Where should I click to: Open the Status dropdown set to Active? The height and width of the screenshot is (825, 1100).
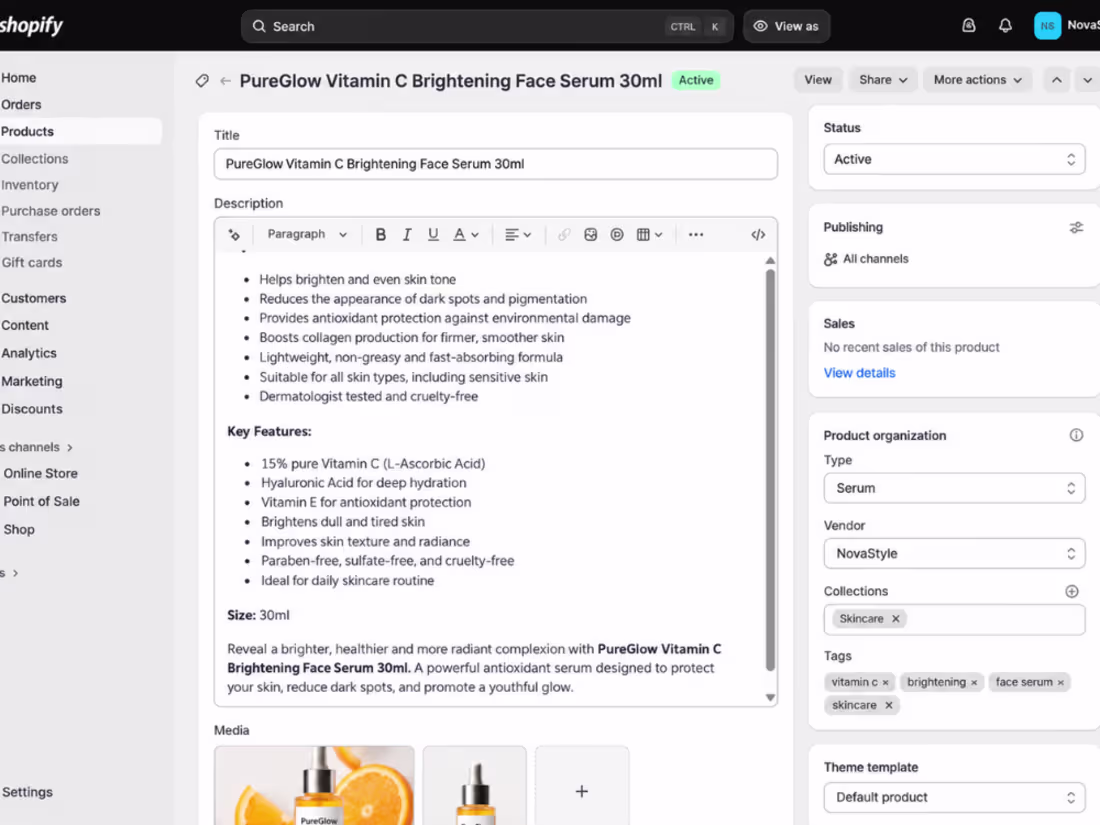click(954, 159)
